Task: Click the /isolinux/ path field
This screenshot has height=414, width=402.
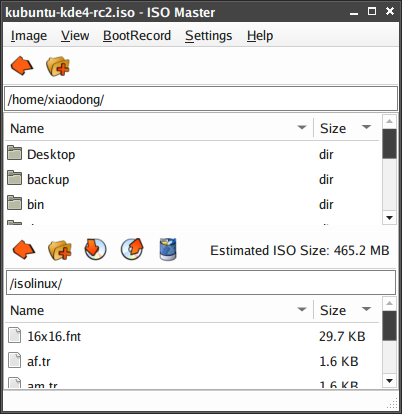Action: click(x=201, y=283)
